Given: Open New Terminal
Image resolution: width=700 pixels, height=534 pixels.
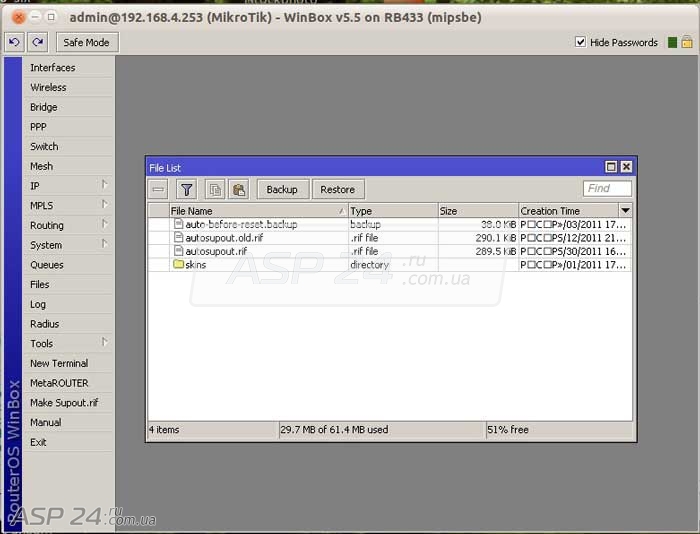Looking at the screenshot, I should point(69,363).
